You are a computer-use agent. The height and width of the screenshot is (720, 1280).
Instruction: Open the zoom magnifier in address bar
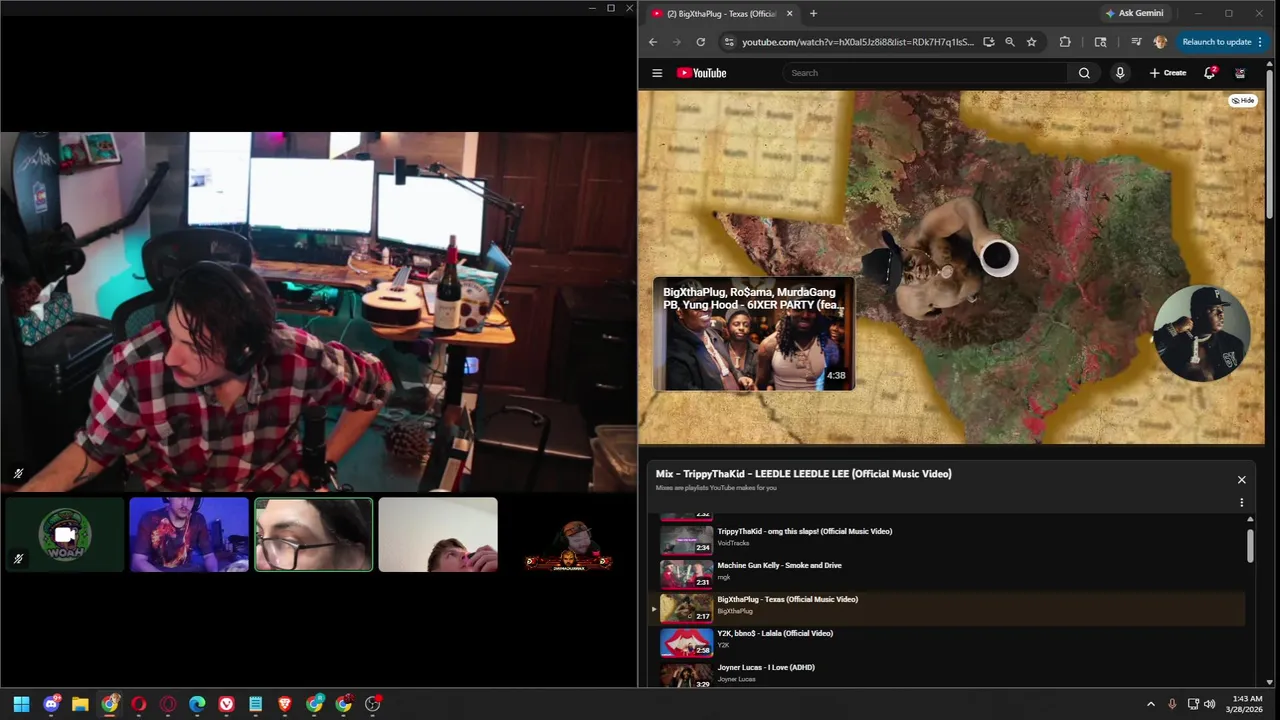click(1010, 42)
